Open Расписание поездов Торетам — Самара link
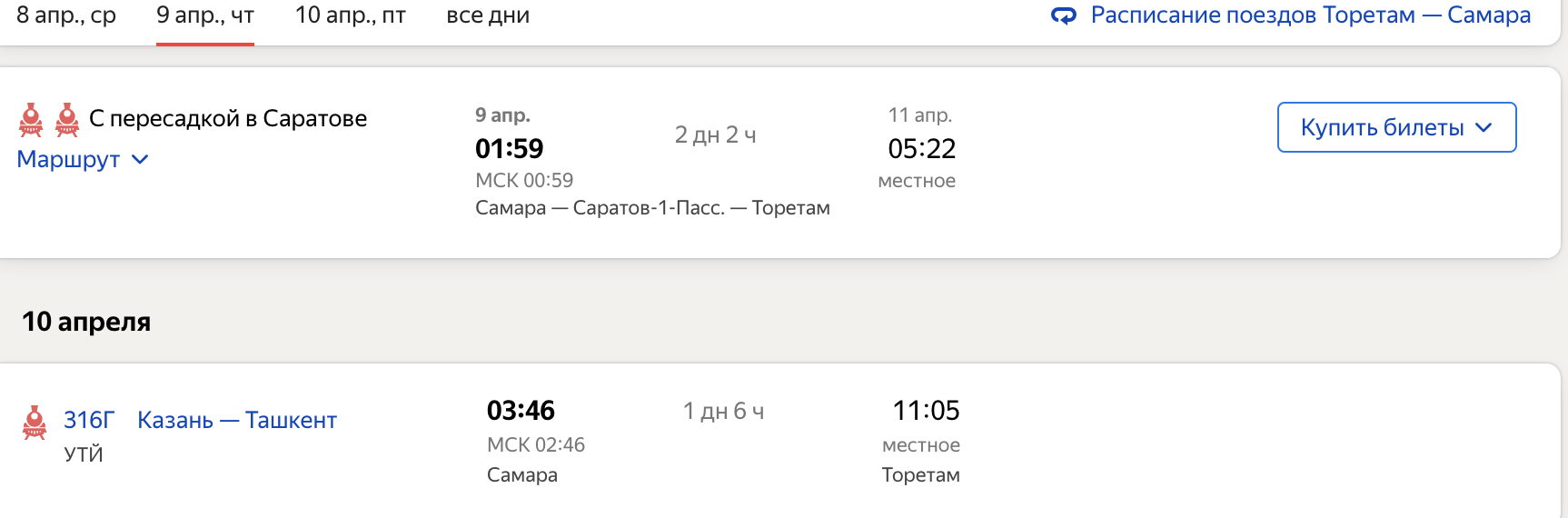Image resolution: width=1568 pixels, height=518 pixels. point(1310,15)
